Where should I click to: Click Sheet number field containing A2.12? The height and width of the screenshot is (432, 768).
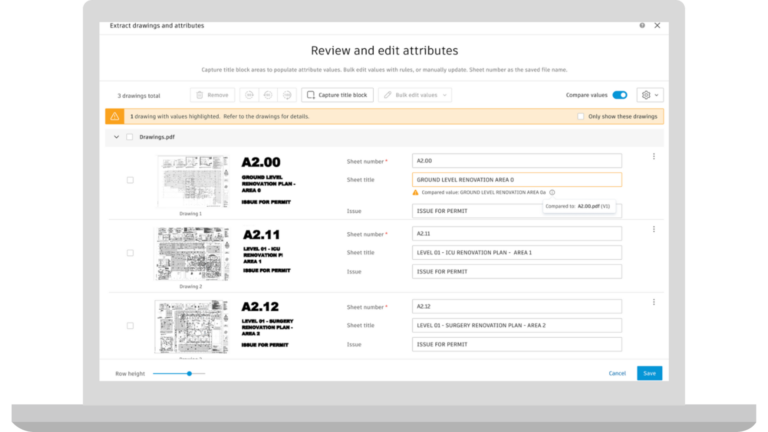pos(517,307)
